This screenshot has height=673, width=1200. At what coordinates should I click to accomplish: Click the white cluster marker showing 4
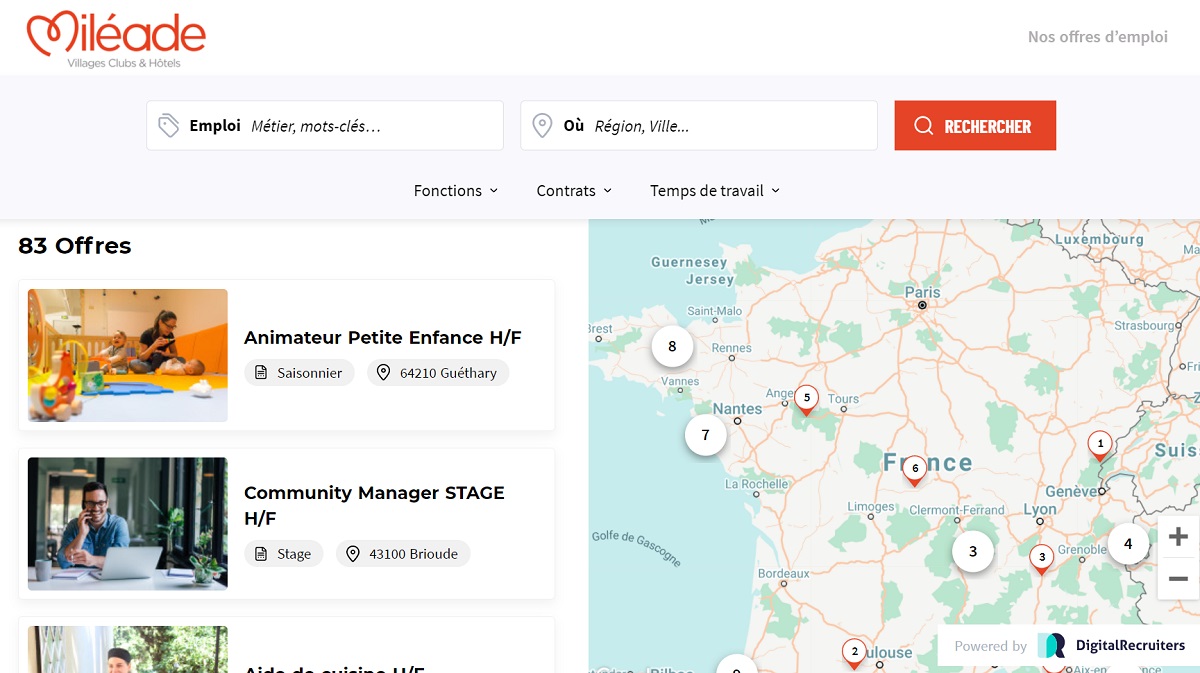point(1128,544)
